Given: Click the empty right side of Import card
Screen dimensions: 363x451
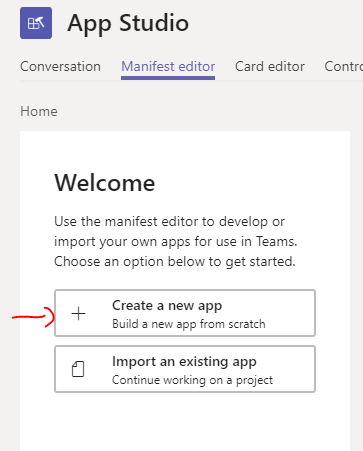Looking at the screenshot, I should click(295, 369).
